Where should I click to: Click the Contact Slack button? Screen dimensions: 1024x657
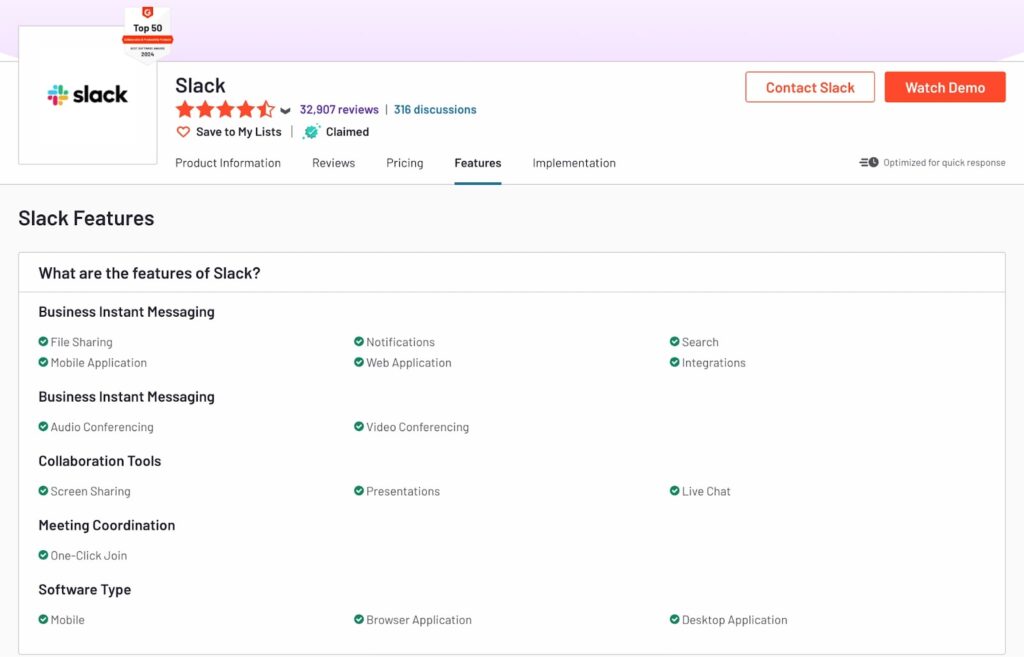(810, 88)
